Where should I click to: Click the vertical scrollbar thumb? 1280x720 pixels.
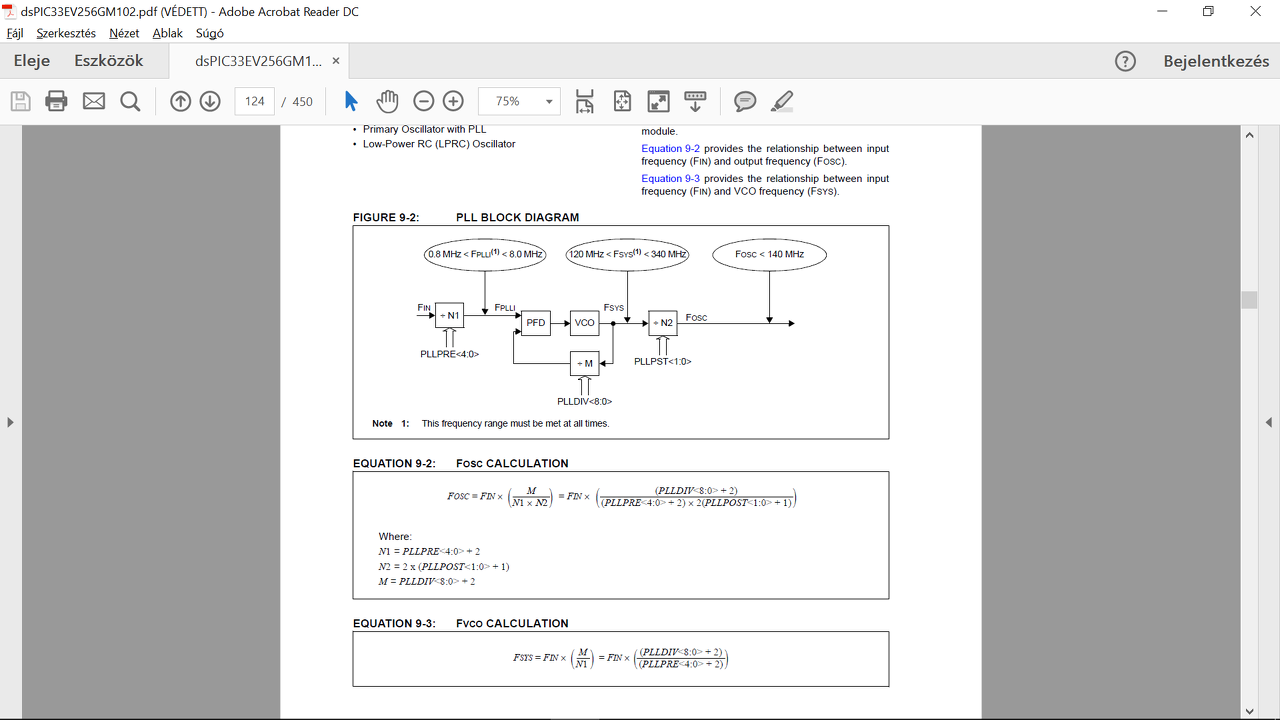[1249, 300]
